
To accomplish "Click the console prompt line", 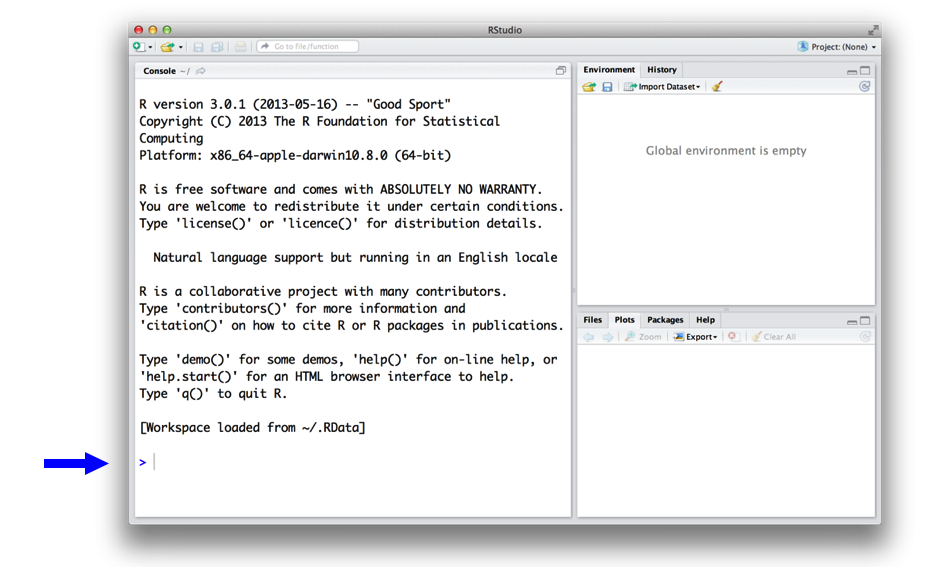I will [x=300, y=462].
